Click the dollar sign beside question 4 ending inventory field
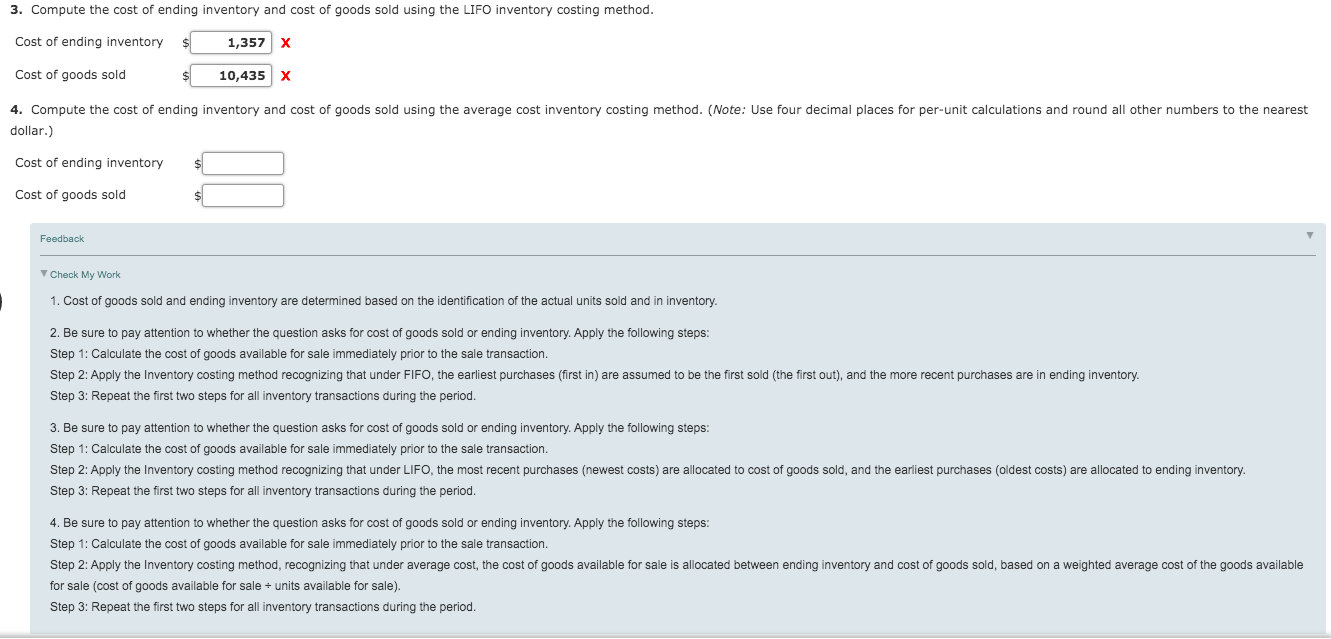This screenshot has width=1331, height=639. [x=196, y=163]
